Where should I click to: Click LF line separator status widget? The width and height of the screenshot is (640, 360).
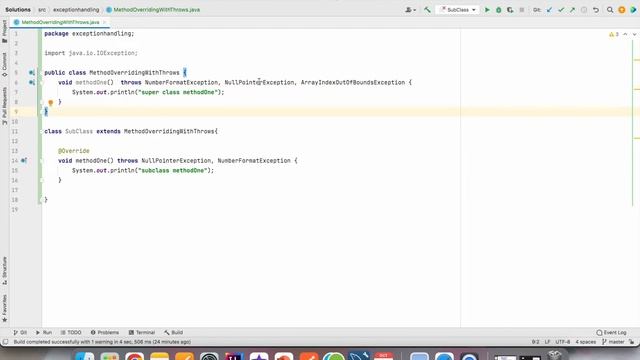[x=547, y=342]
